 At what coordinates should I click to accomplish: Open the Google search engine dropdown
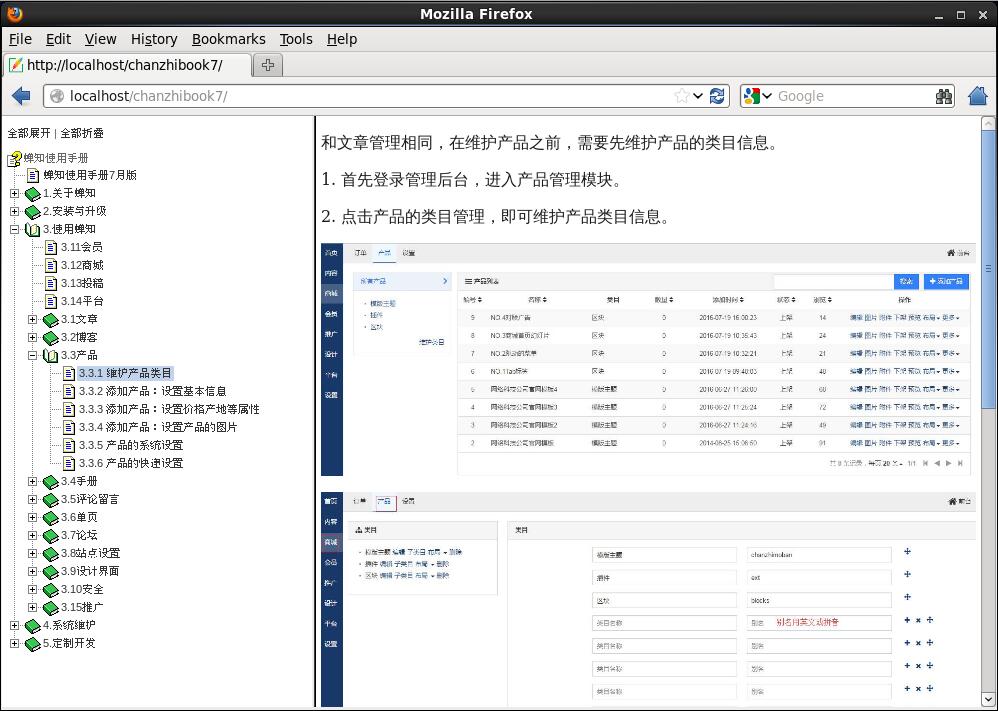(x=759, y=96)
